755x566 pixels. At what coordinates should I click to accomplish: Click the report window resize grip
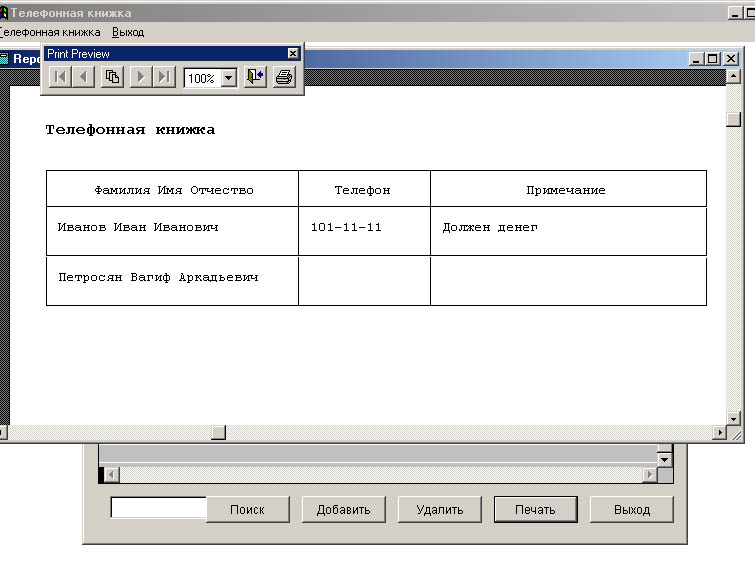736,434
